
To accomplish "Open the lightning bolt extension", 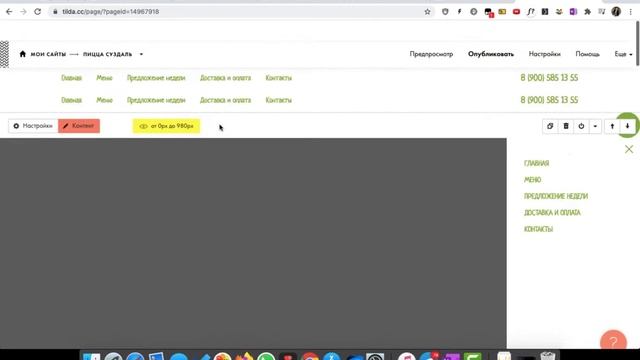I will tap(459, 12).
